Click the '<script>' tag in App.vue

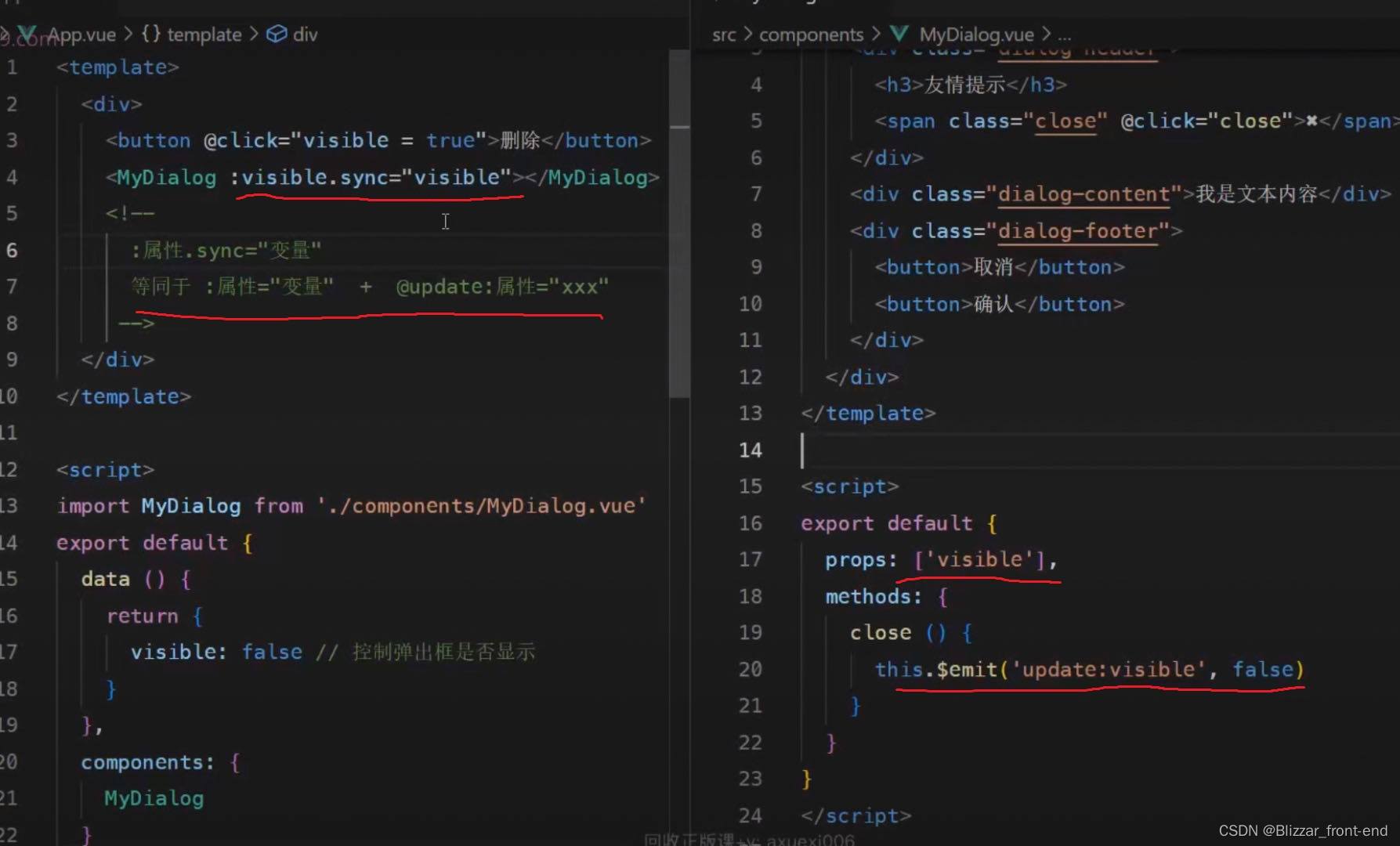tap(105, 469)
